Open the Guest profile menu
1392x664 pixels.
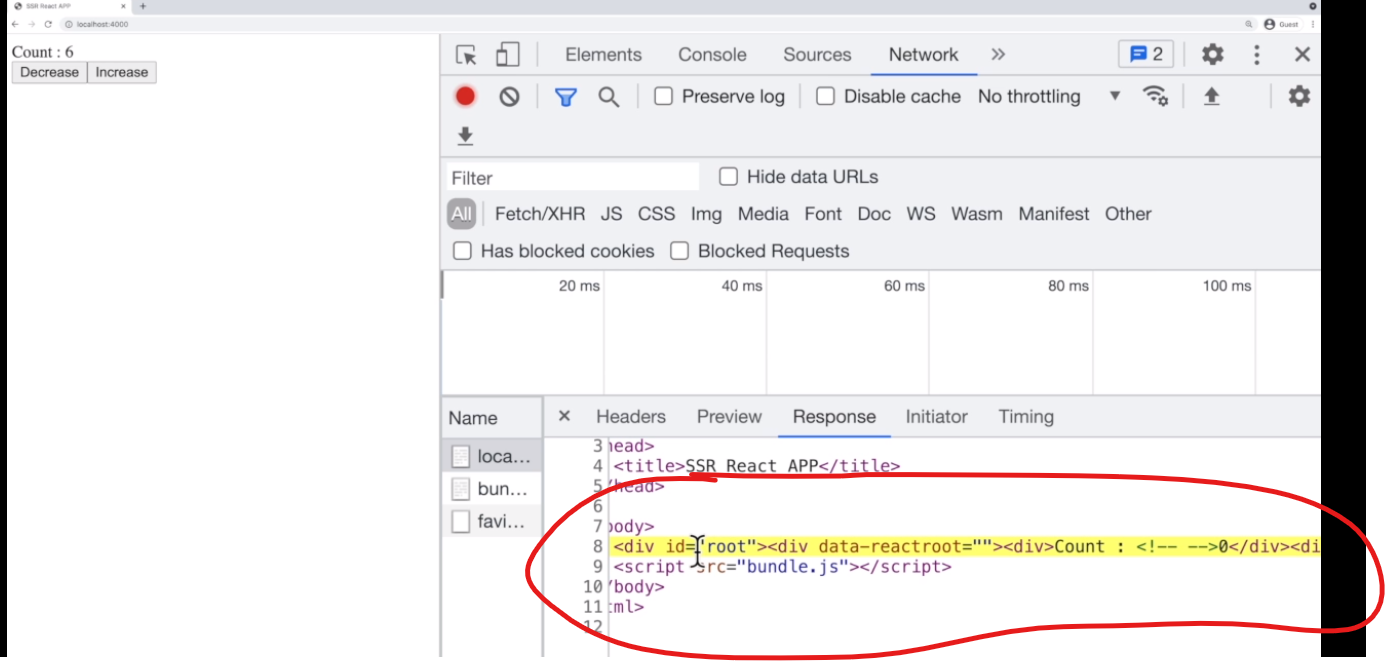pos(1281,24)
